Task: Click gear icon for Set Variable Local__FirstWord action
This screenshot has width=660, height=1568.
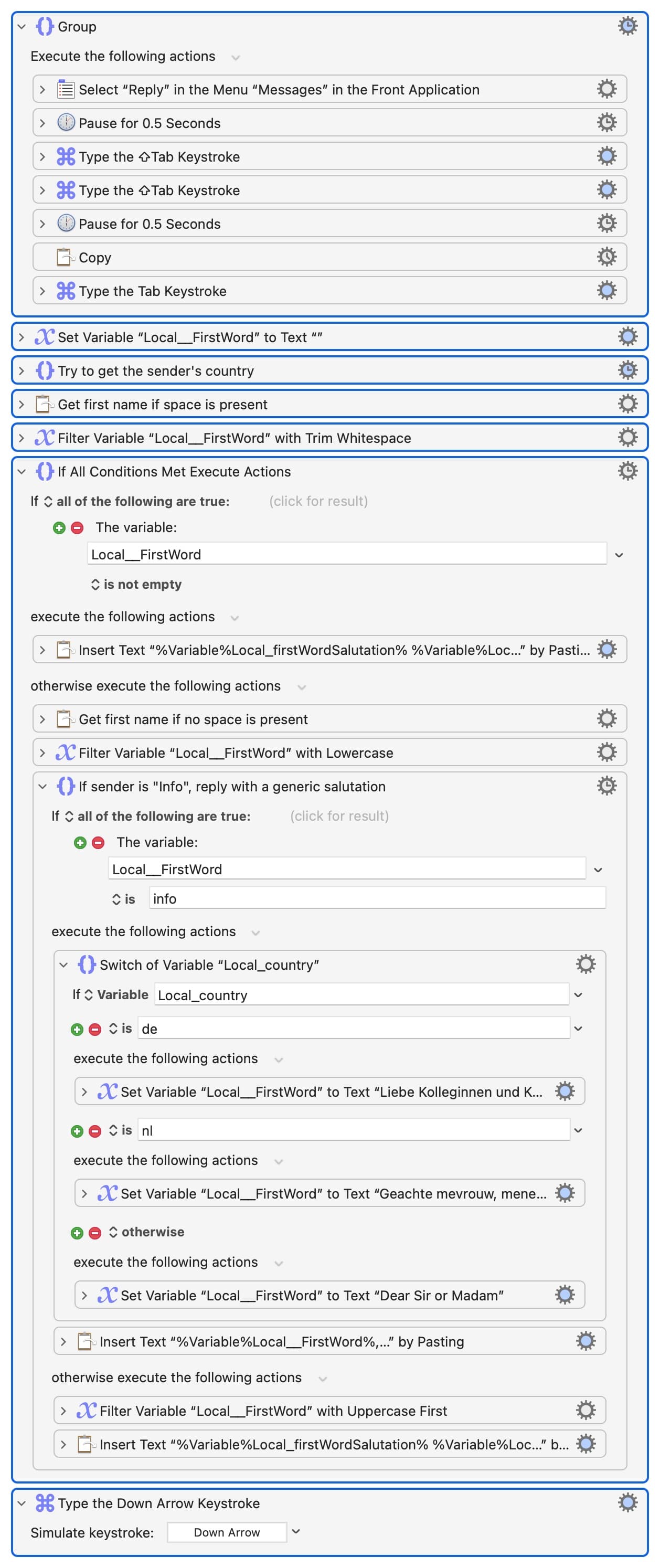Action: (627, 336)
